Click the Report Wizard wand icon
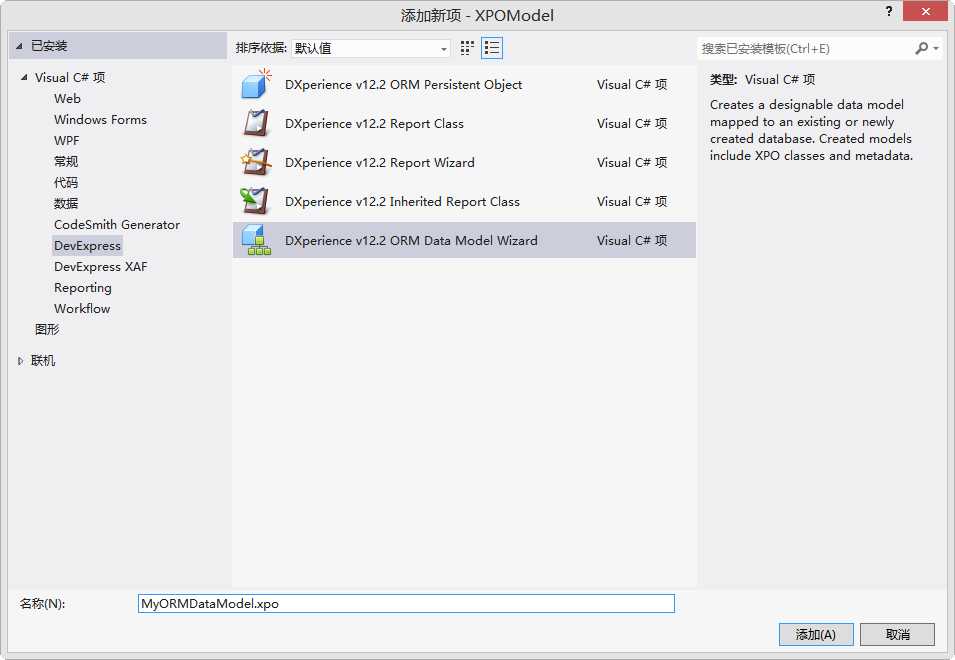The width and height of the screenshot is (955, 660). pyautogui.click(x=256, y=162)
